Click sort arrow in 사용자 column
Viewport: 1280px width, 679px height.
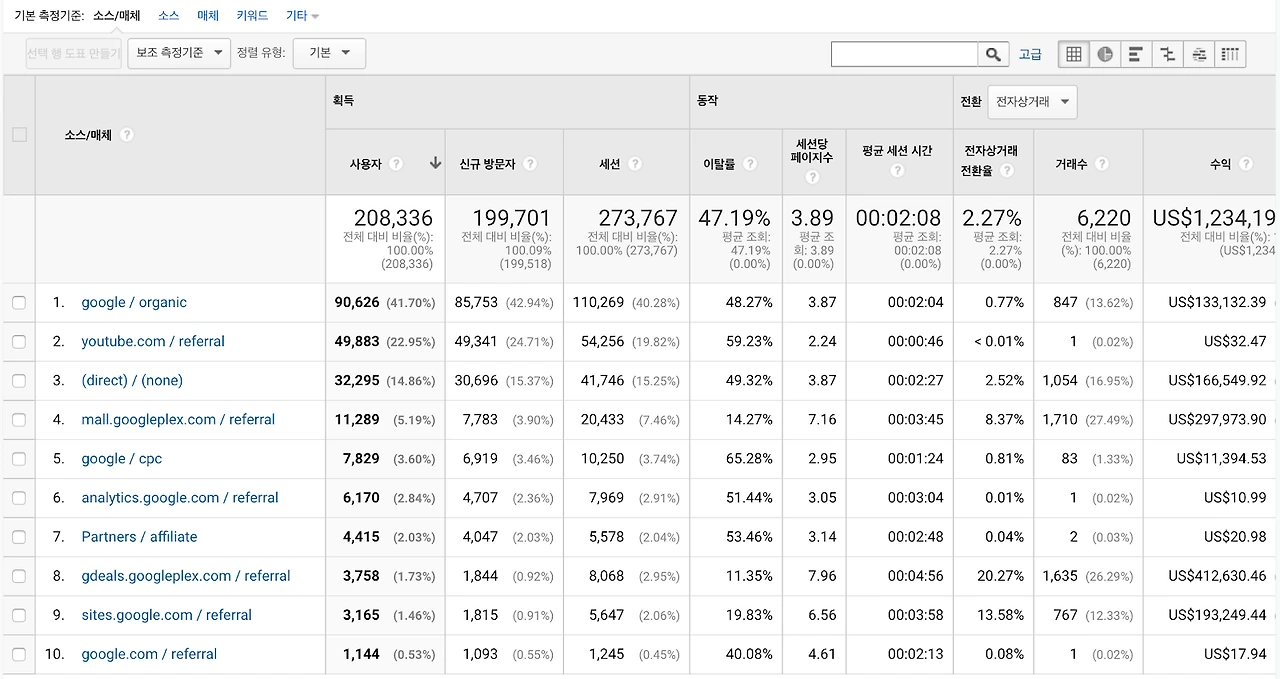pyautogui.click(x=435, y=163)
